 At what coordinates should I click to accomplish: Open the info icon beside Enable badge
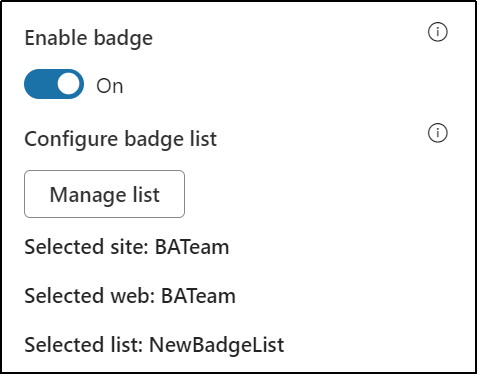[437, 32]
